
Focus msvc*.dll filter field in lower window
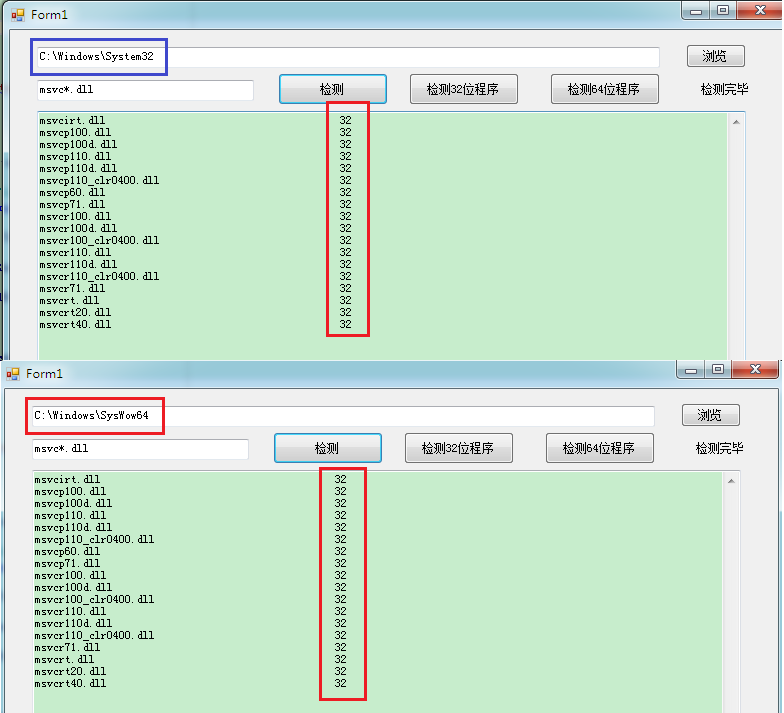[140, 449]
